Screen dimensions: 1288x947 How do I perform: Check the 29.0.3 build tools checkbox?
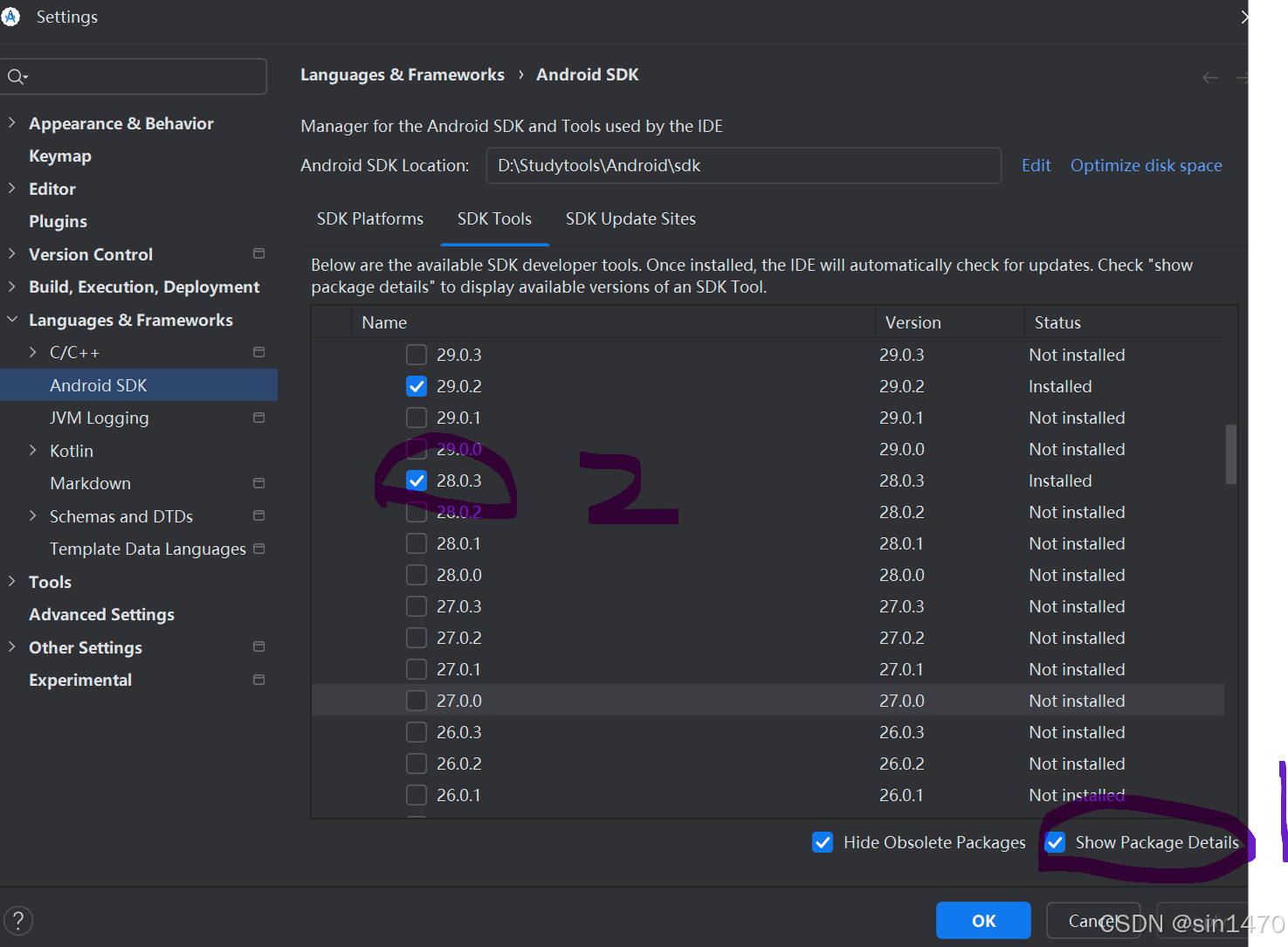click(x=417, y=355)
